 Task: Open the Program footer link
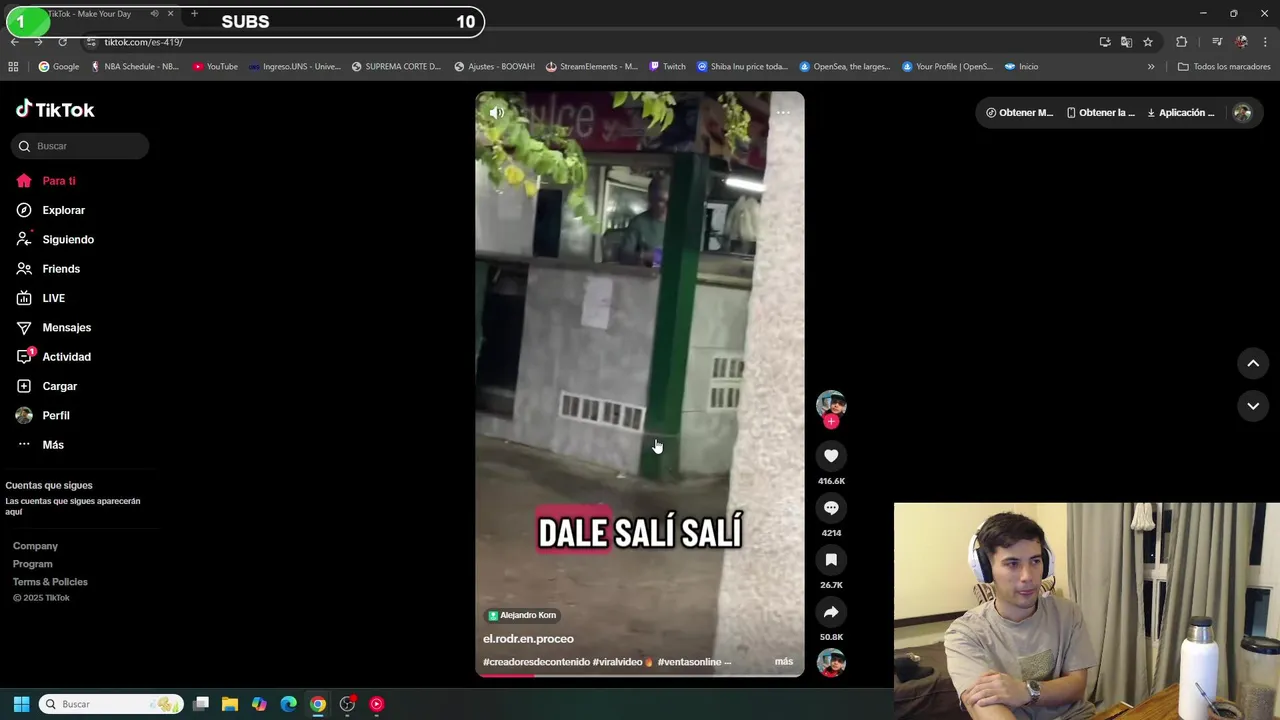[33, 564]
